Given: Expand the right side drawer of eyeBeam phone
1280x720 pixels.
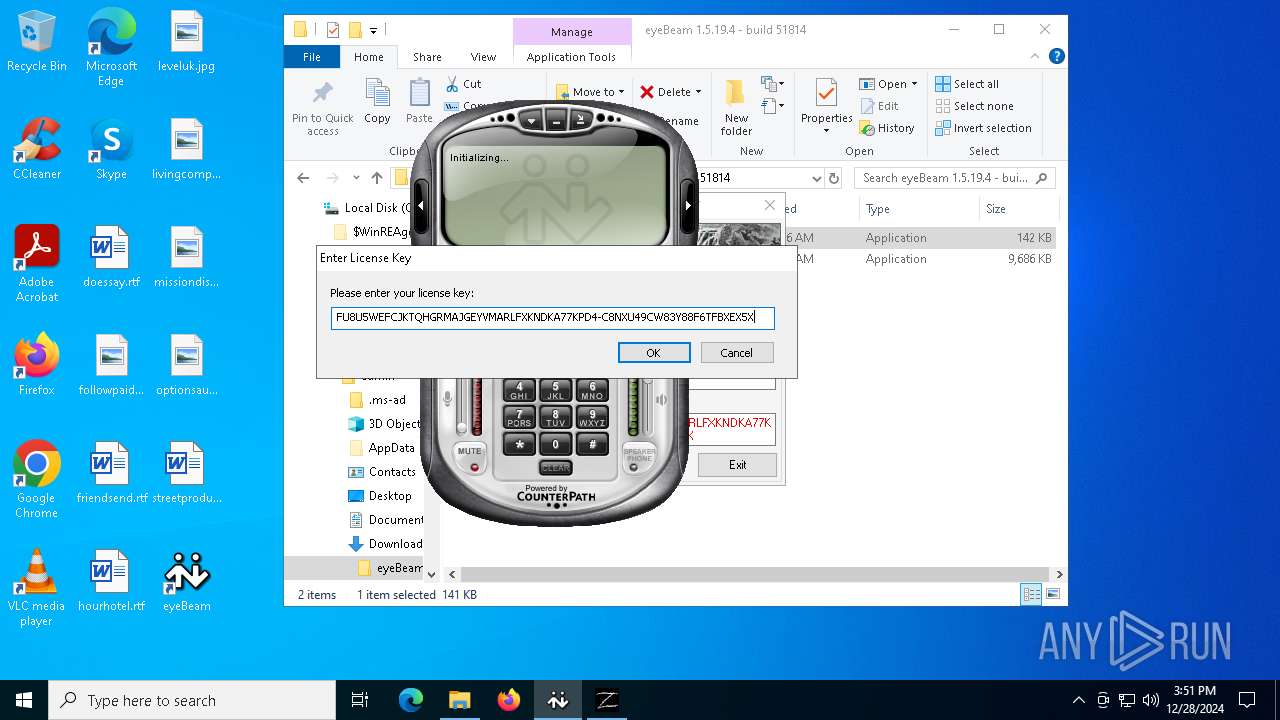Looking at the screenshot, I should pos(688,205).
